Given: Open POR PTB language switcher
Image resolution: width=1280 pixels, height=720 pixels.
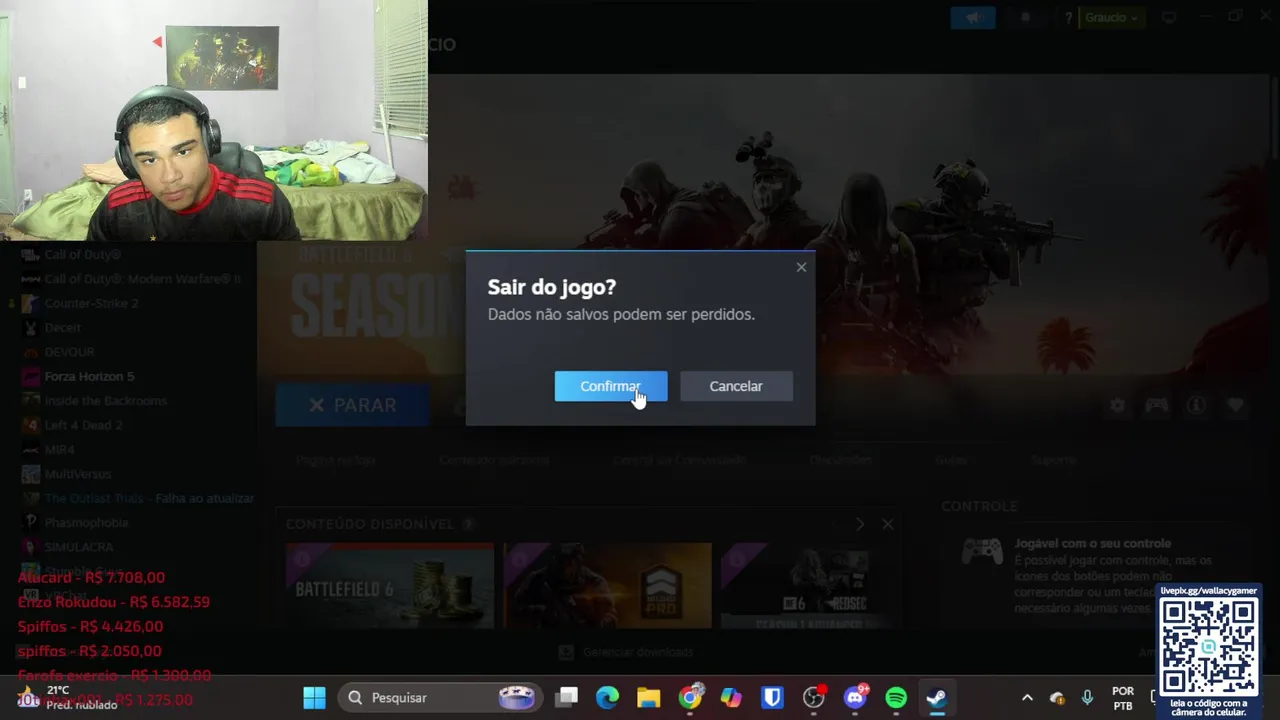Looking at the screenshot, I should [1123, 698].
